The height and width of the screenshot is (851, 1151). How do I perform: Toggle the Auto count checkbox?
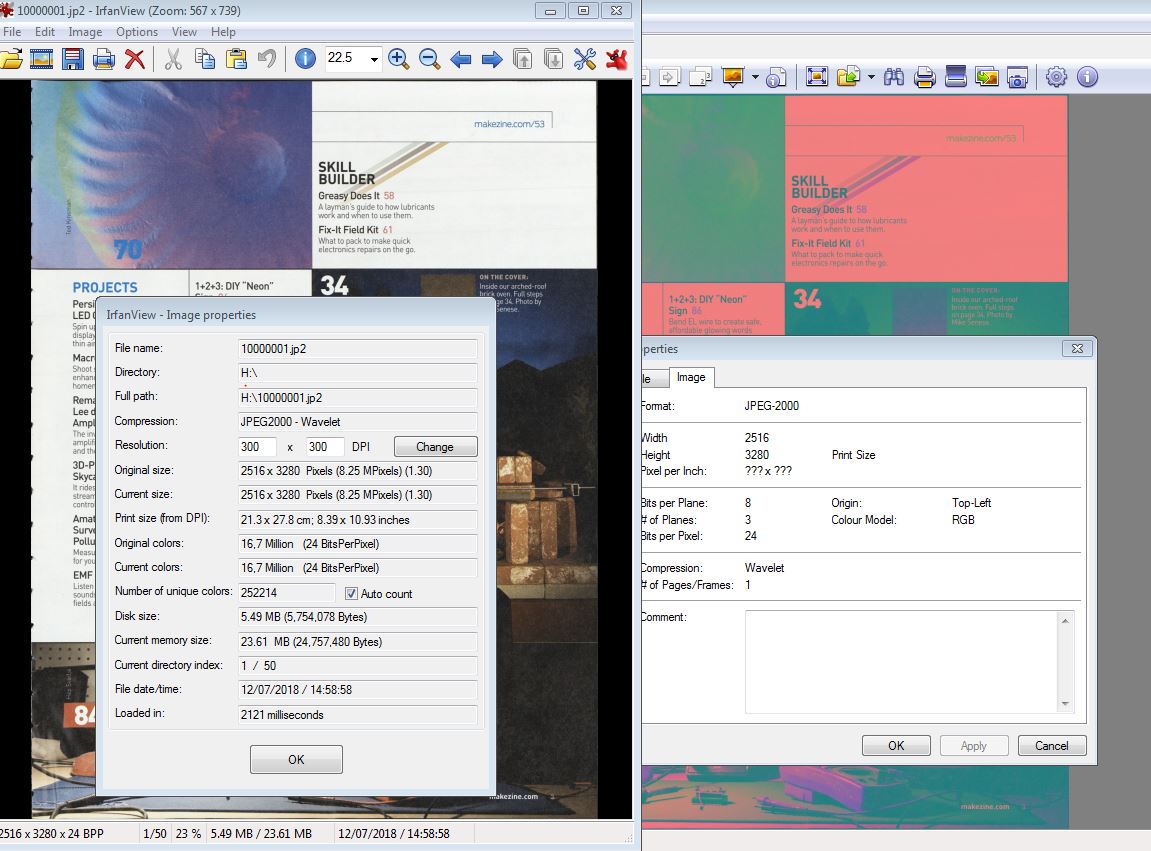(x=351, y=594)
